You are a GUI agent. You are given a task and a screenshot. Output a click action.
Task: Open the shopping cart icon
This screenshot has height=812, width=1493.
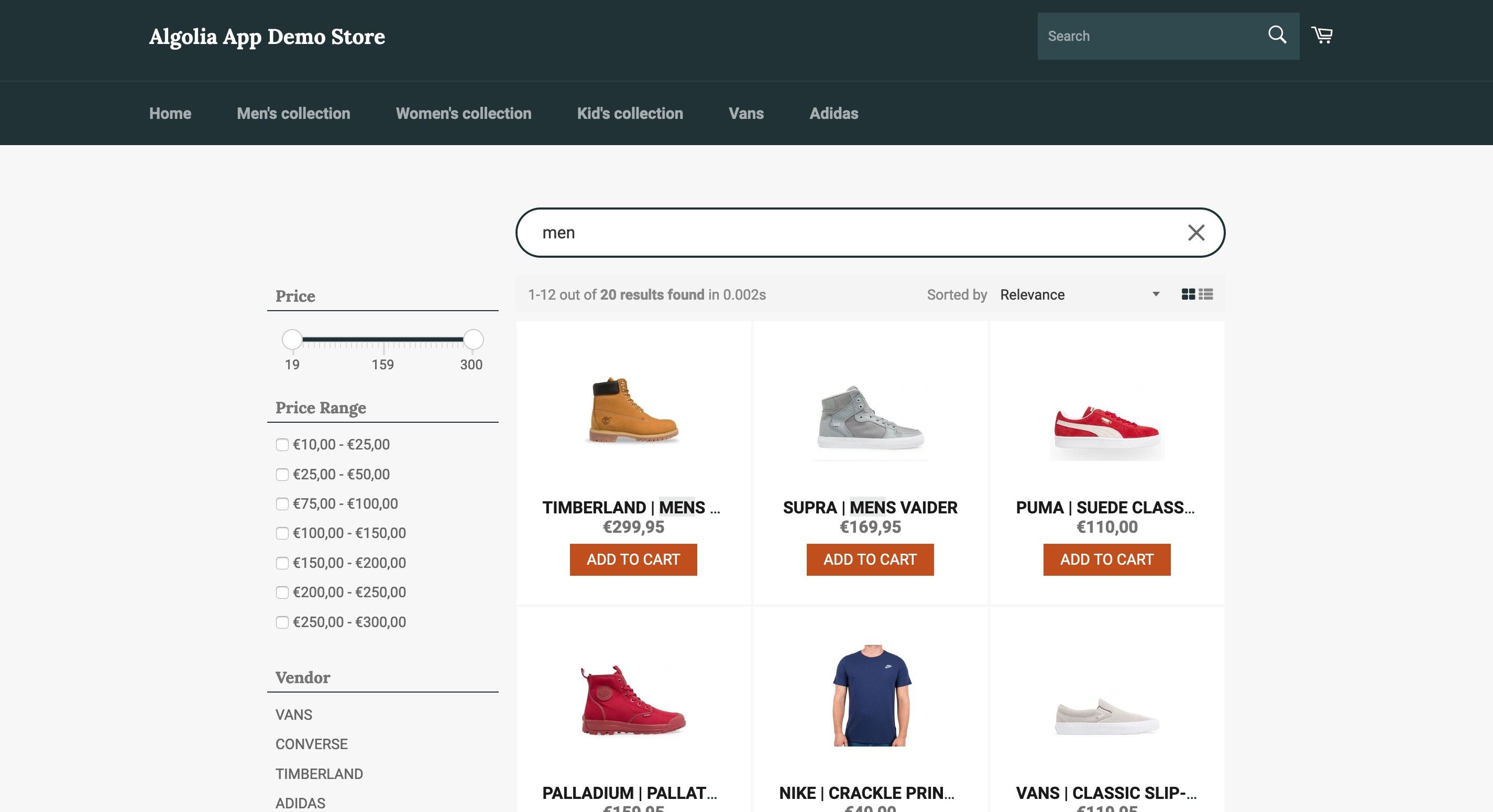click(1323, 35)
